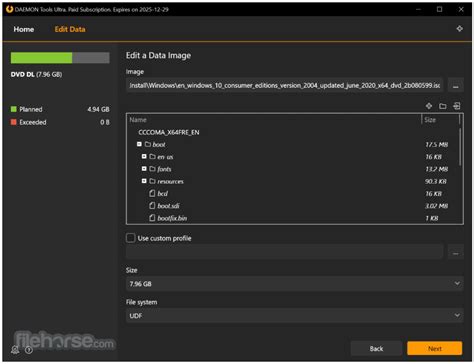The height and width of the screenshot is (364, 474).
Task: Click the import icon above the file list
Action: (x=457, y=106)
